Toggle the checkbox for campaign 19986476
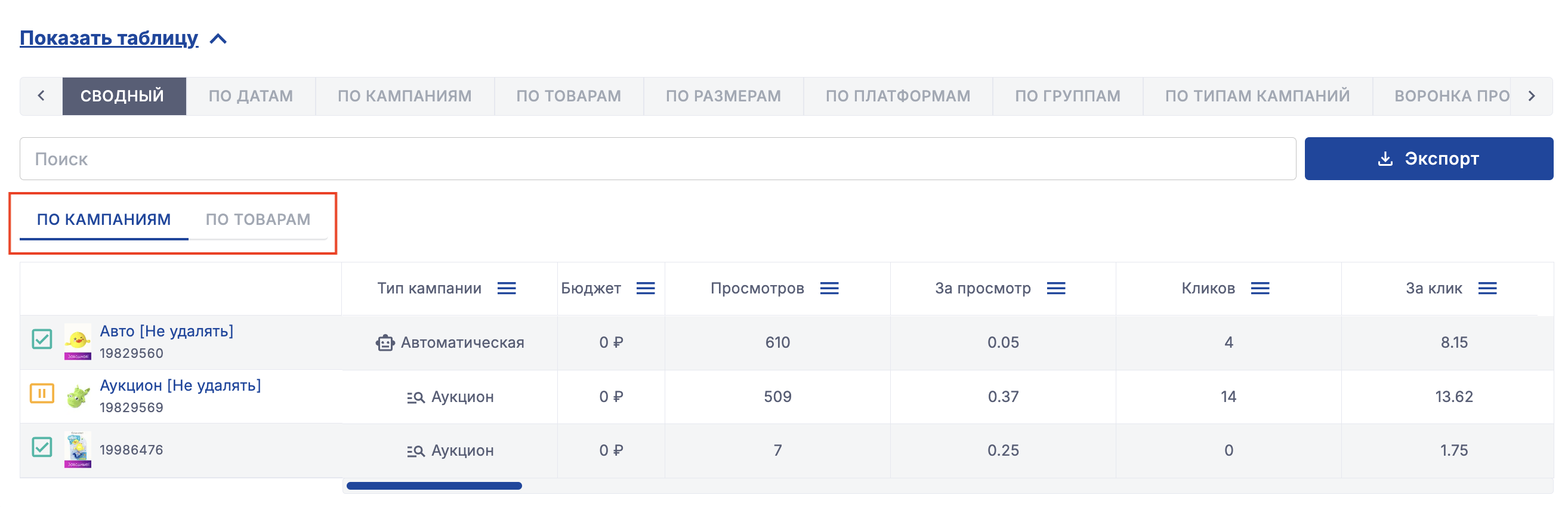This screenshot has width=1568, height=507. [x=42, y=447]
